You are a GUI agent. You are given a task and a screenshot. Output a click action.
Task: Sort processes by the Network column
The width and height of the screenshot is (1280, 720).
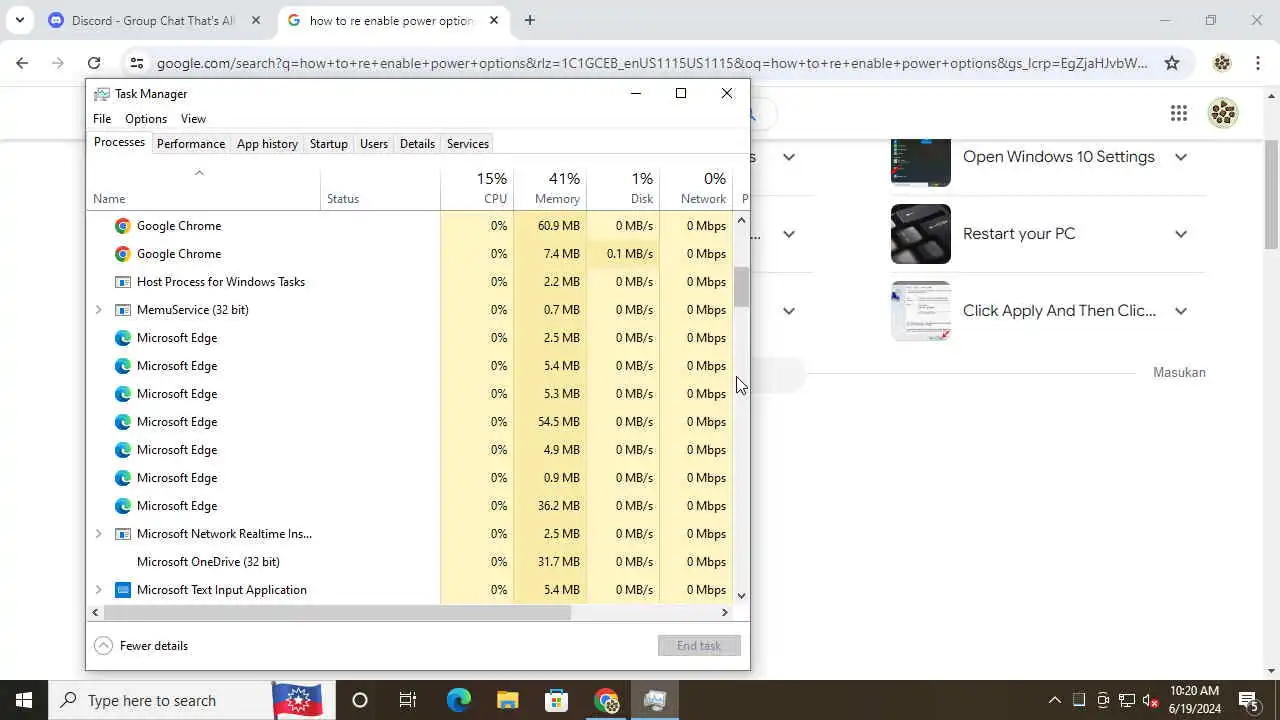click(696, 187)
